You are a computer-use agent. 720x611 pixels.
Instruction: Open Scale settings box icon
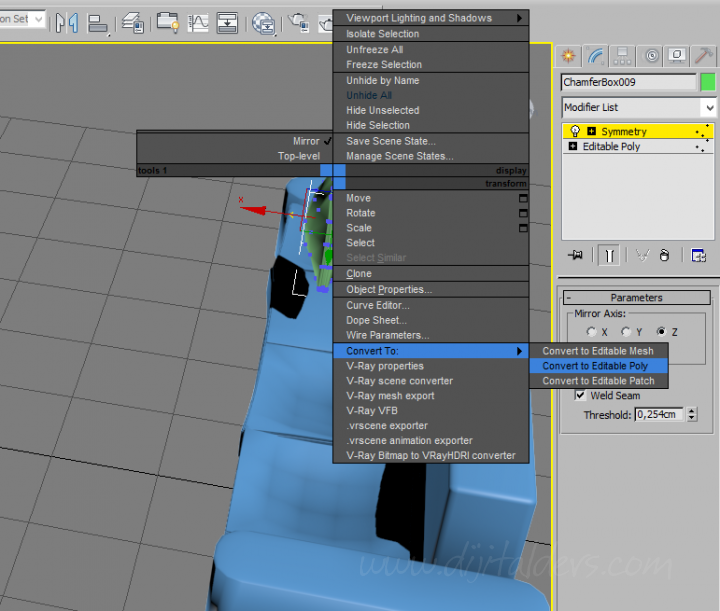(523, 228)
